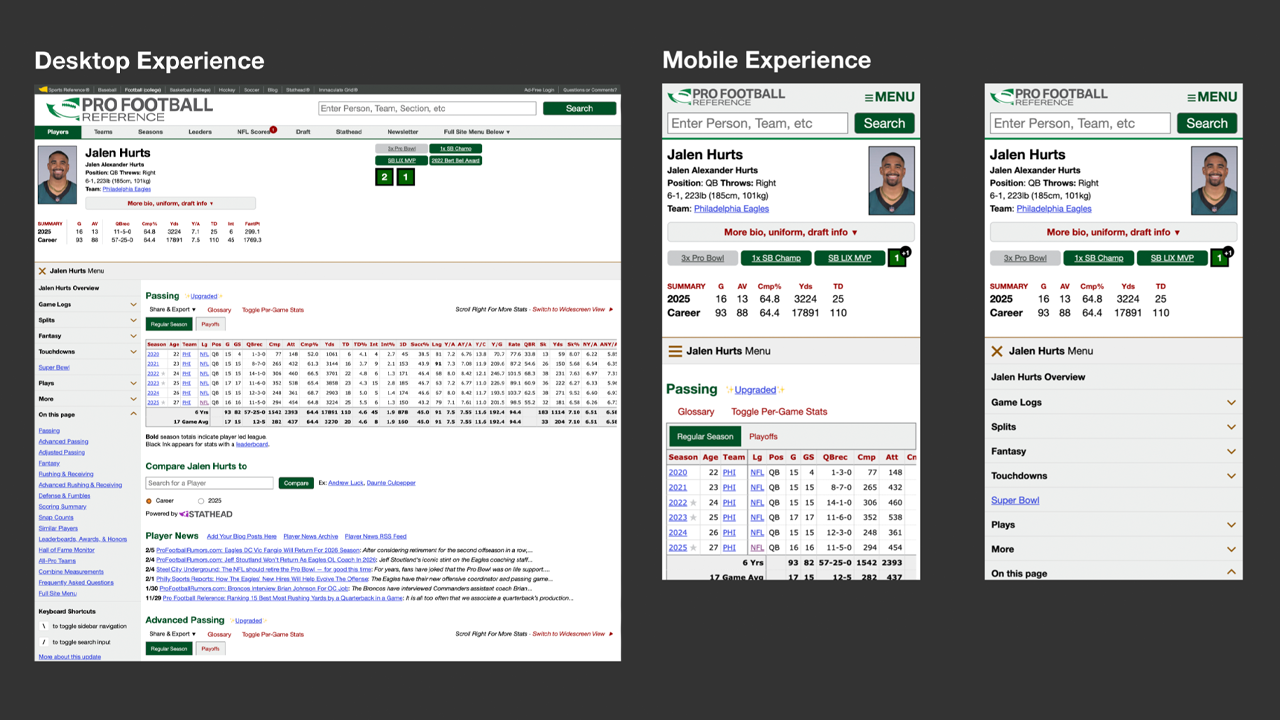Click the red NFL Scores notification badge
The height and width of the screenshot is (720, 1280).
coord(273,129)
